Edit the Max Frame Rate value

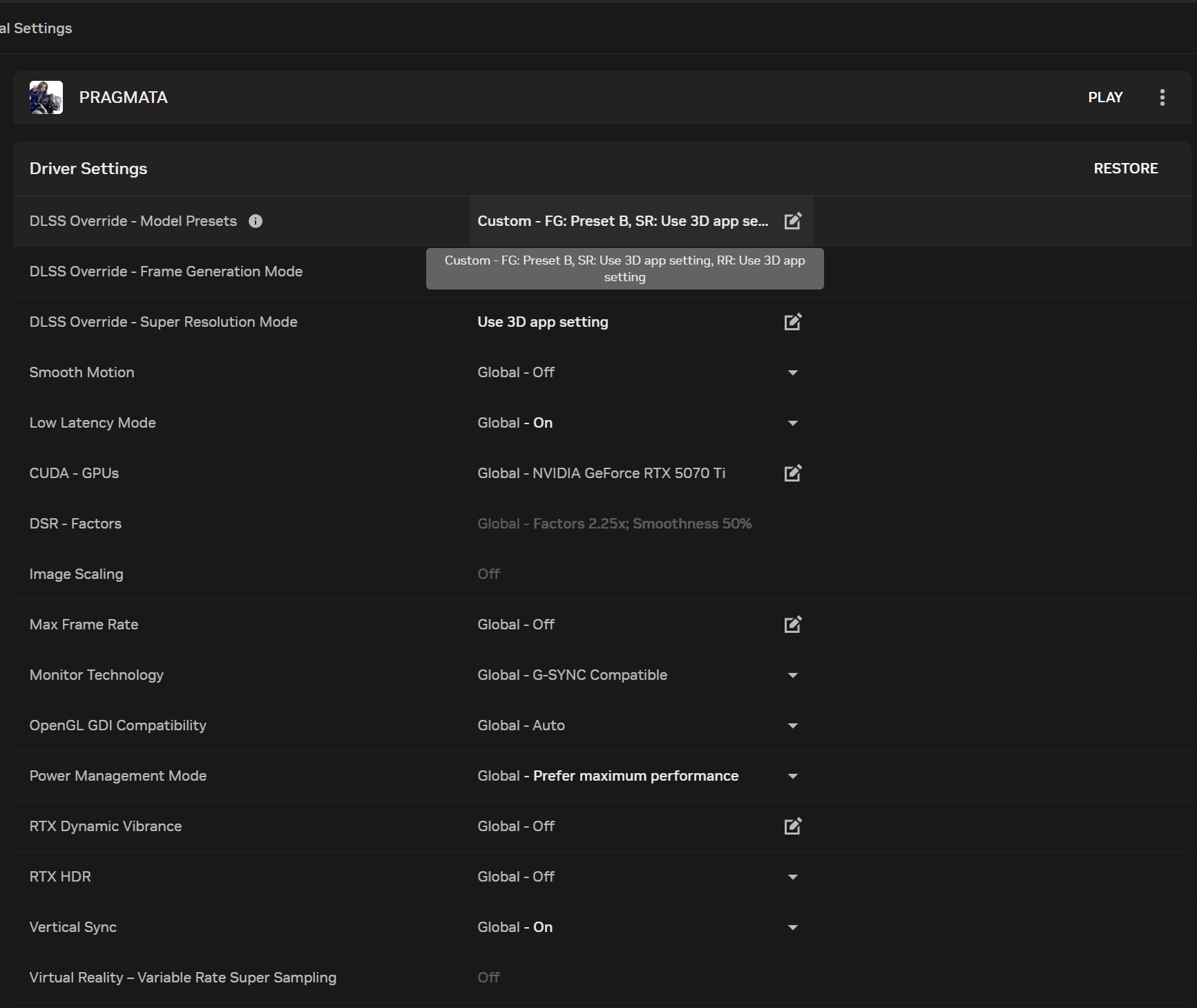pos(793,625)
